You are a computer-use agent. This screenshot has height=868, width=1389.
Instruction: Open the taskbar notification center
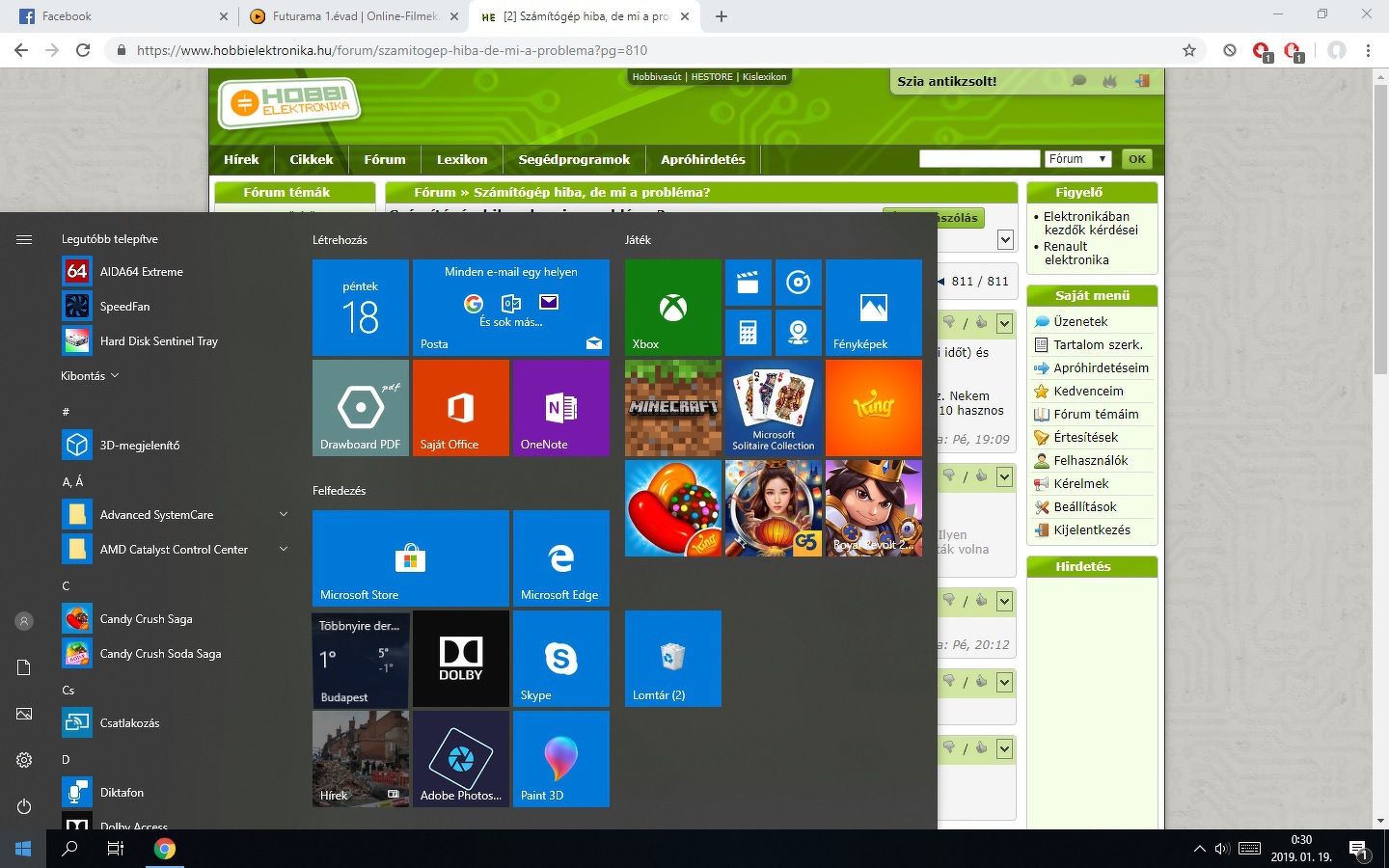tap(1358, 849)
